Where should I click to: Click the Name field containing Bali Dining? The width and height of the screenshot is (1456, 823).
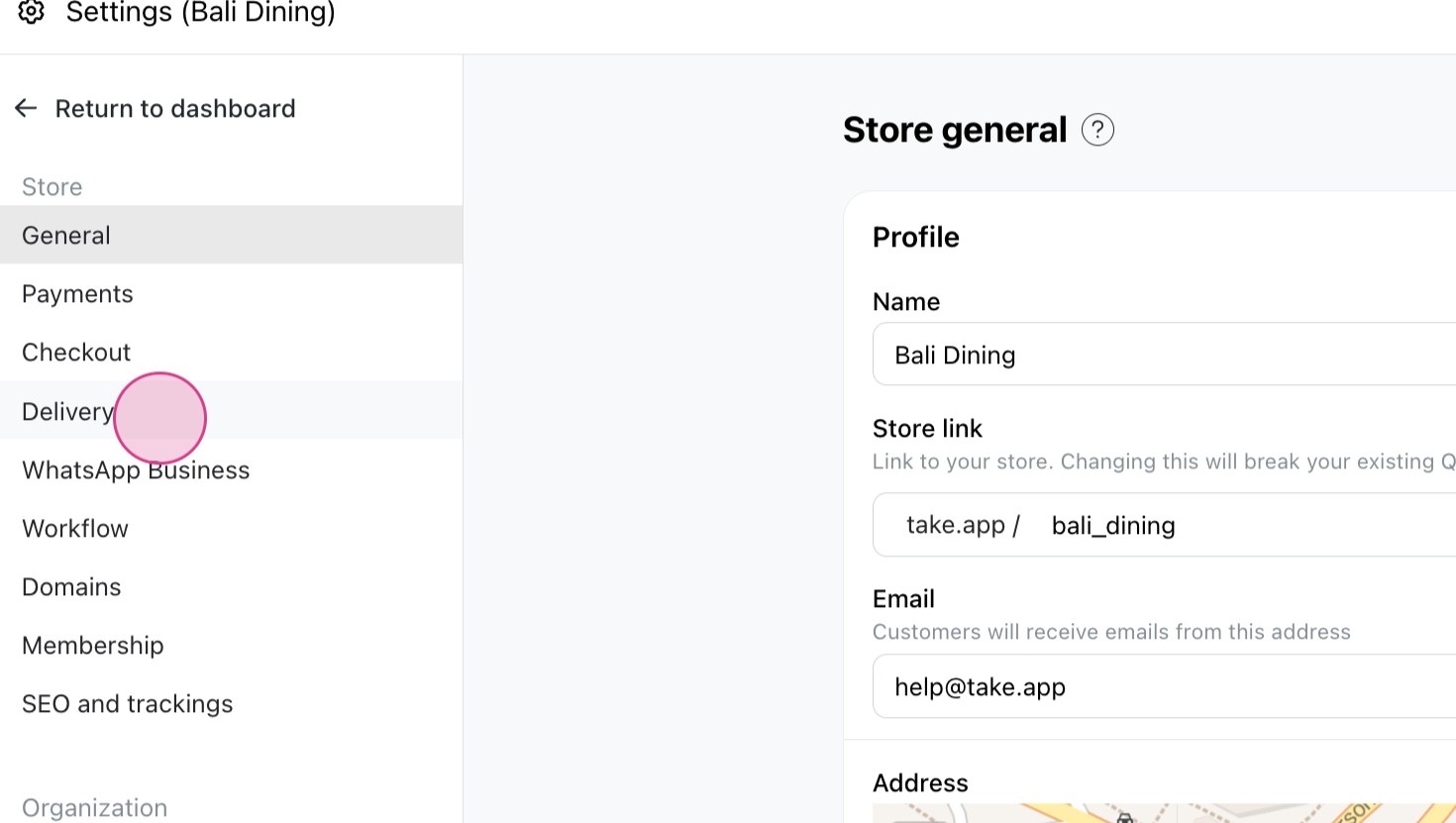point(1164,354)
